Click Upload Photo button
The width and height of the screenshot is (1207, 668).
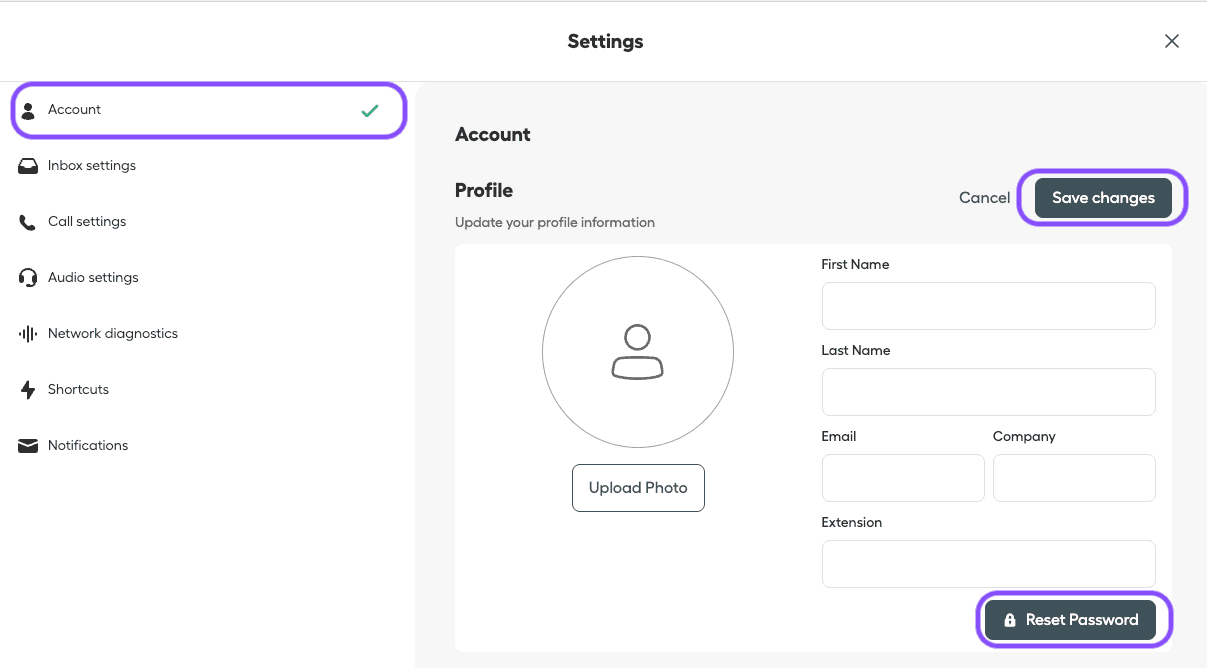638,488
